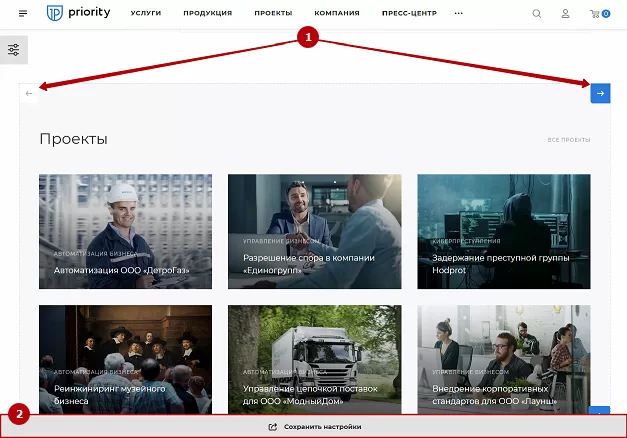
Task: Open Разрешение спора в компании «Единогрупп» card
Action: [x=315, y=231]
